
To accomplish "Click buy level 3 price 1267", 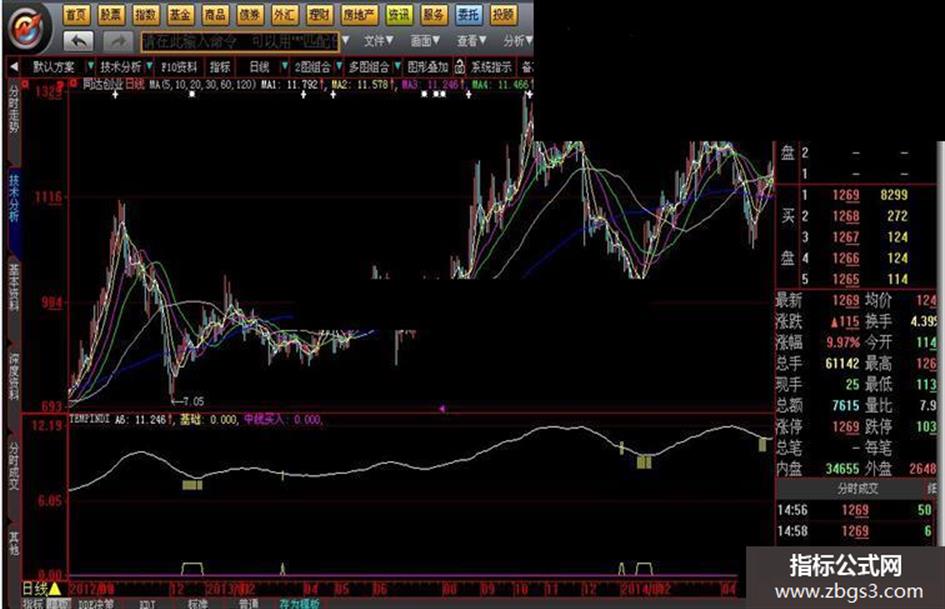I will coord(846,237).
